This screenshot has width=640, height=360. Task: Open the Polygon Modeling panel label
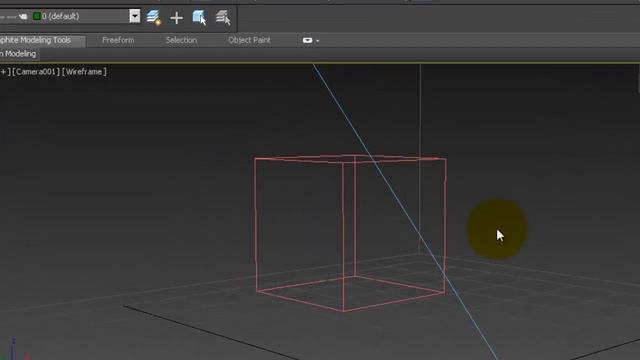pyautogui.click(x=18, y=54)
